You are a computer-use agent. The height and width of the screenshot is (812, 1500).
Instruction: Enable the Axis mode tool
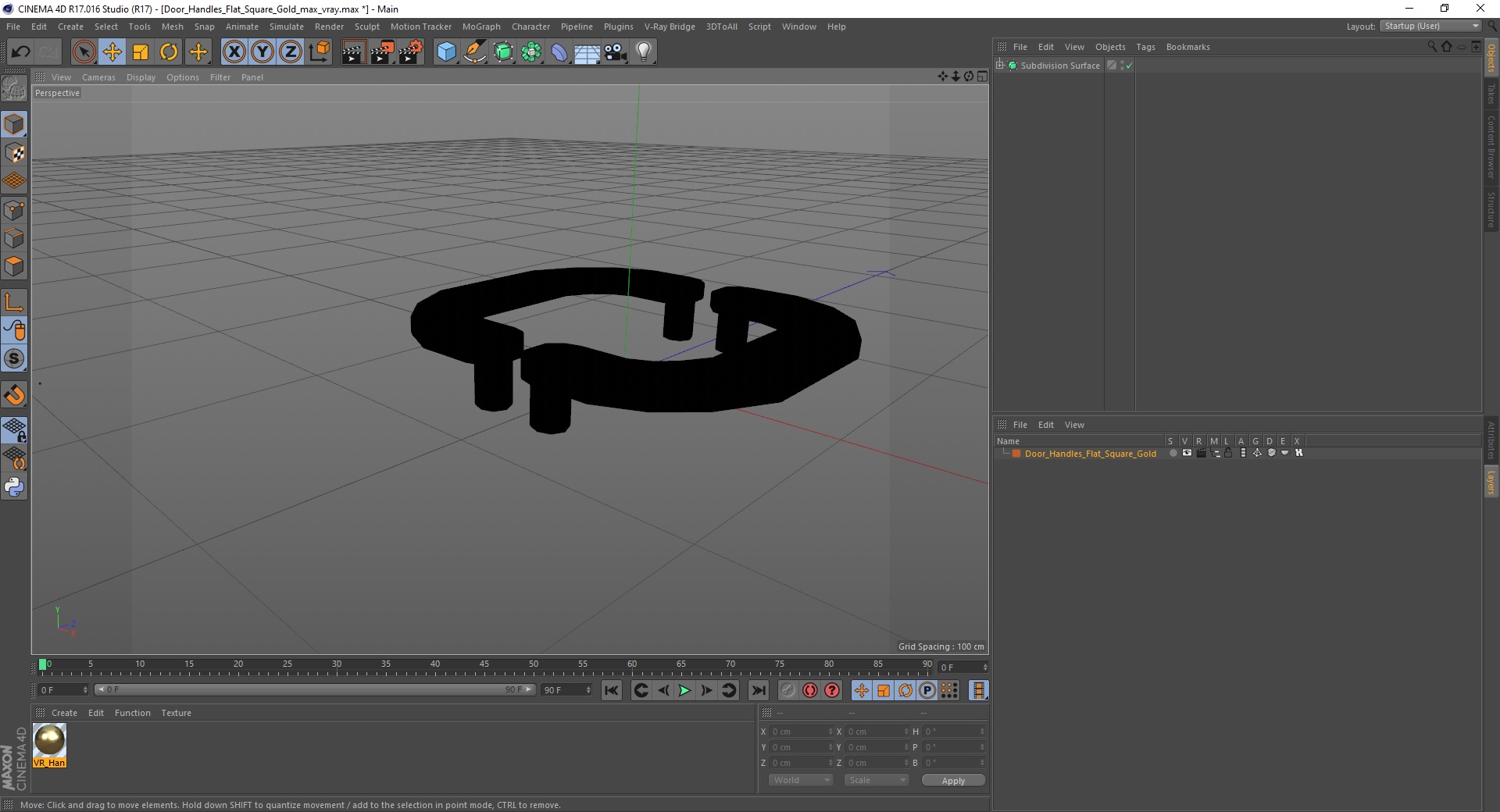click(14, 302)
